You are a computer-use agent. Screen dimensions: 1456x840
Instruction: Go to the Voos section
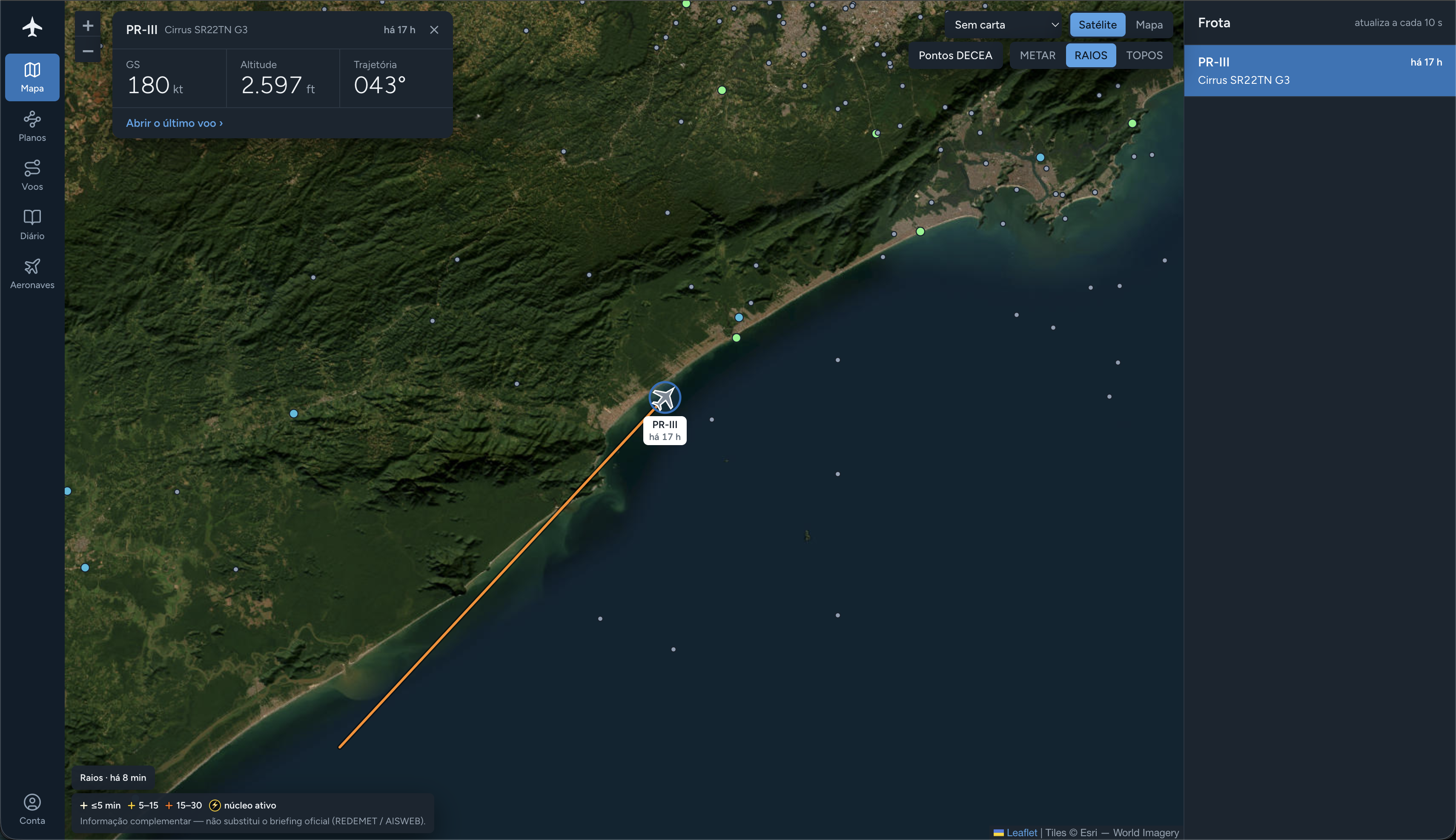pyautogui.click(x=32, y=175)
